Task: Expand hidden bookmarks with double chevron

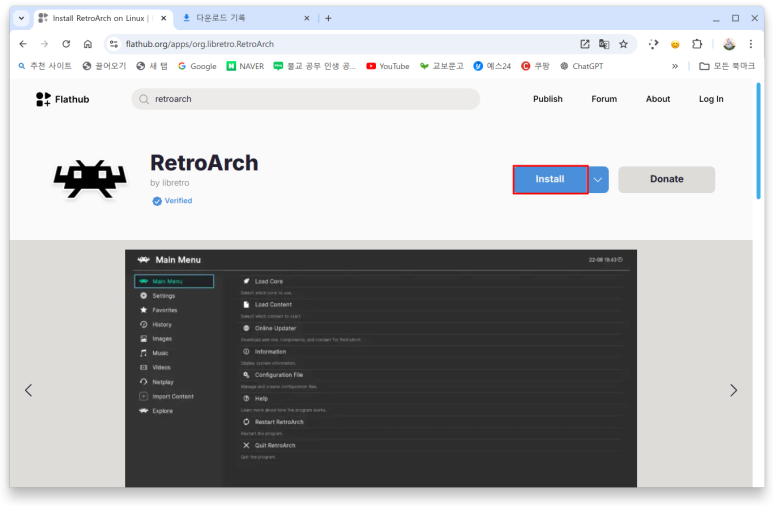Action: click(674, 66)
